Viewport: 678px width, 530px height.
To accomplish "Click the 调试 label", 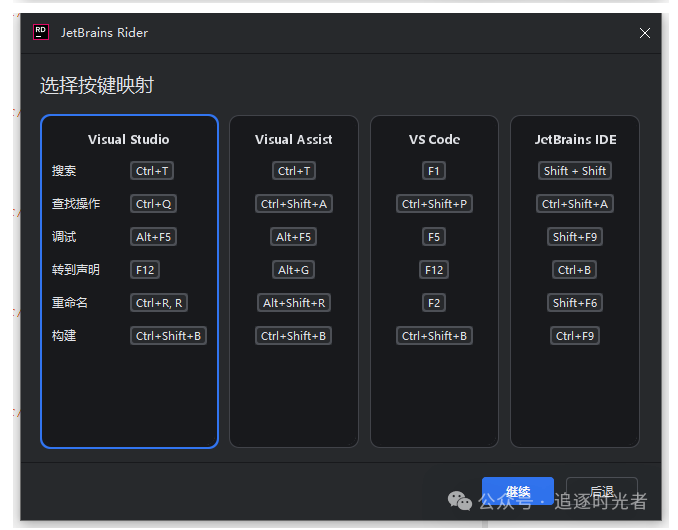I will (64, 237).
